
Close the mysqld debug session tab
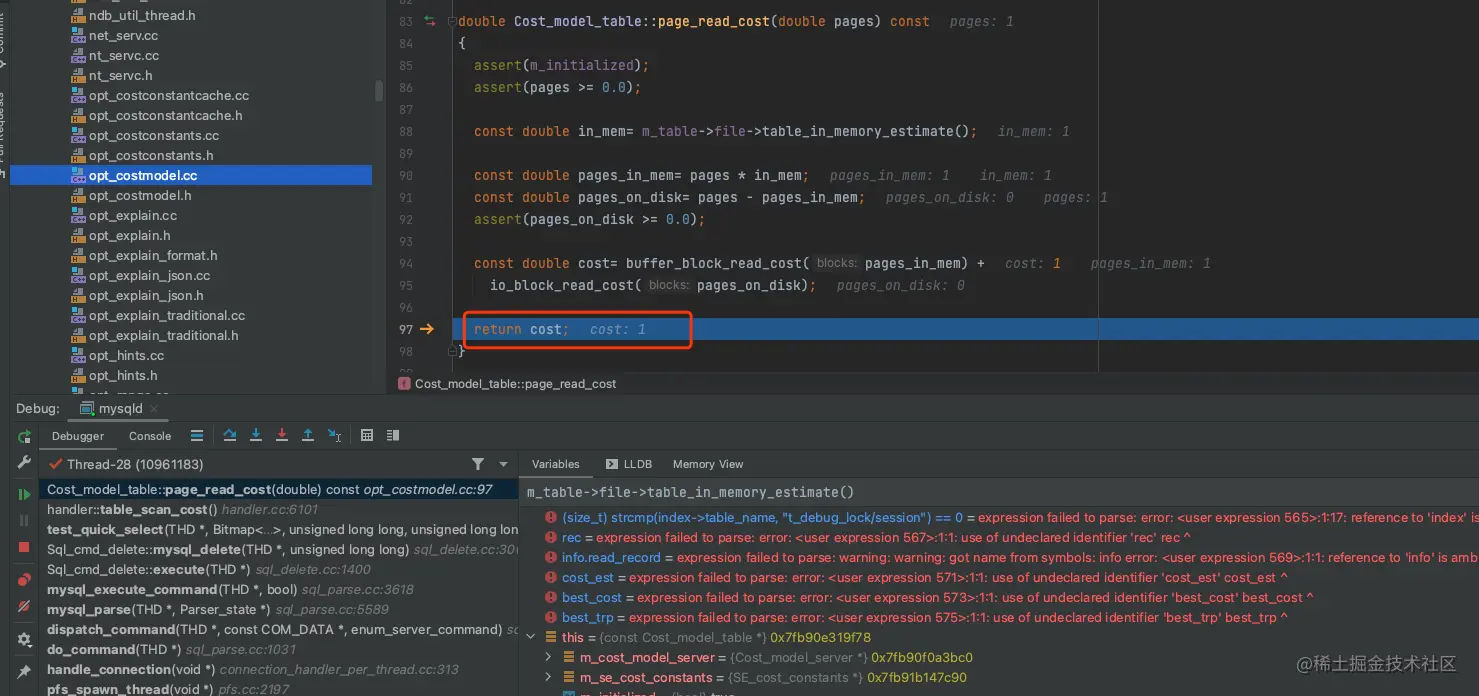(x=155, y=409)
